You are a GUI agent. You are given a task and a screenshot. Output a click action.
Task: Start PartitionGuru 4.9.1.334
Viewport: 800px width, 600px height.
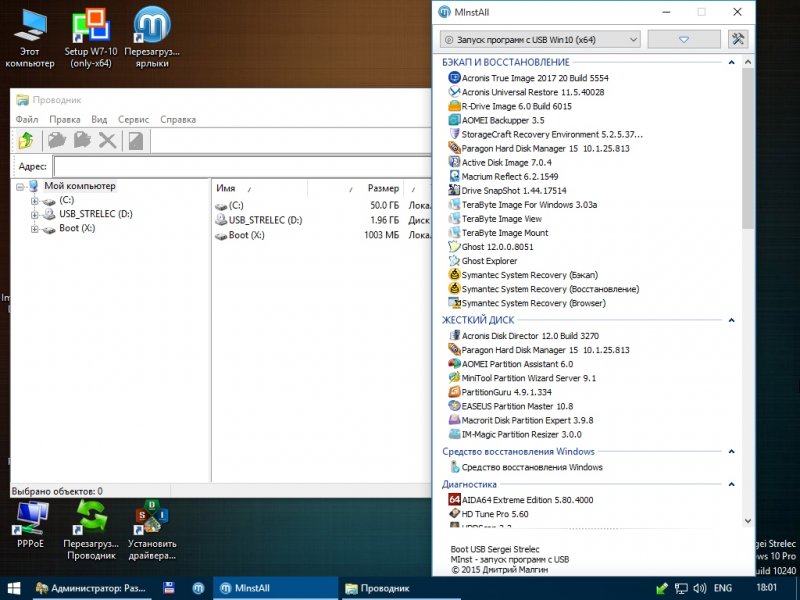499,392
